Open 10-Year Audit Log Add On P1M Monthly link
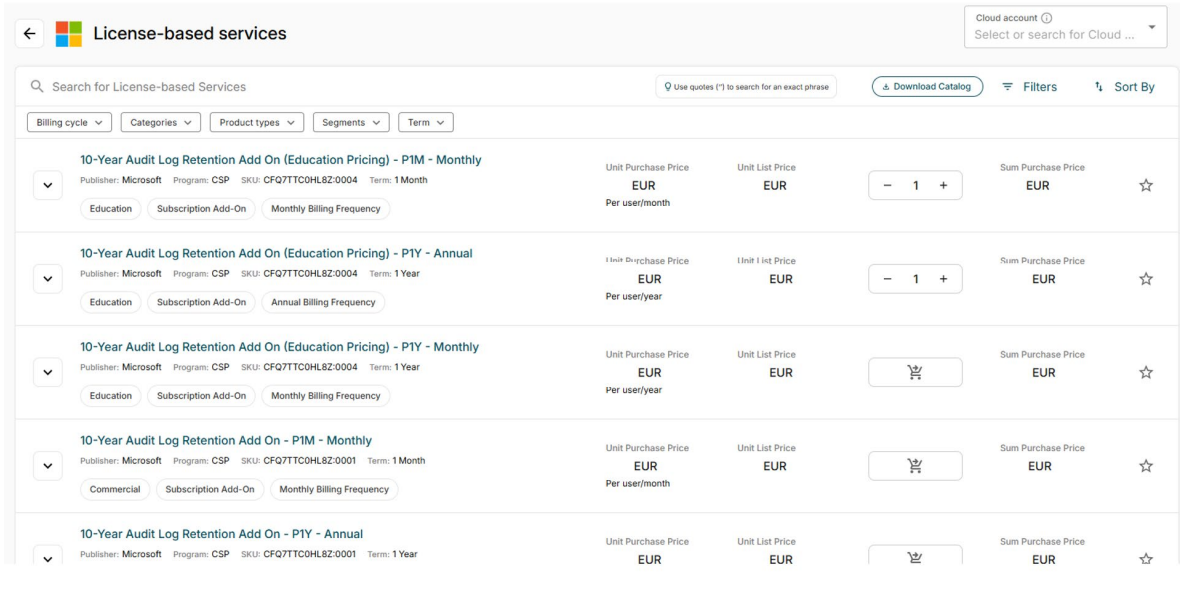Screen dimensions: 1186x595 click(226, 441)
